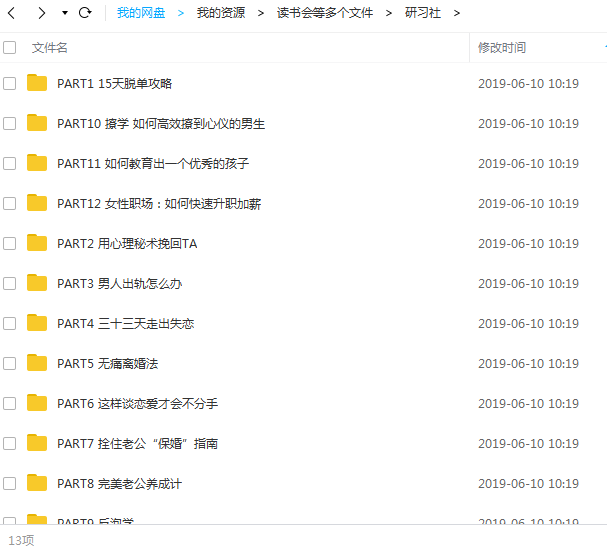Click the back navigation arrow
Viewport: 607px width, 551px height.
tap(14, 13)
